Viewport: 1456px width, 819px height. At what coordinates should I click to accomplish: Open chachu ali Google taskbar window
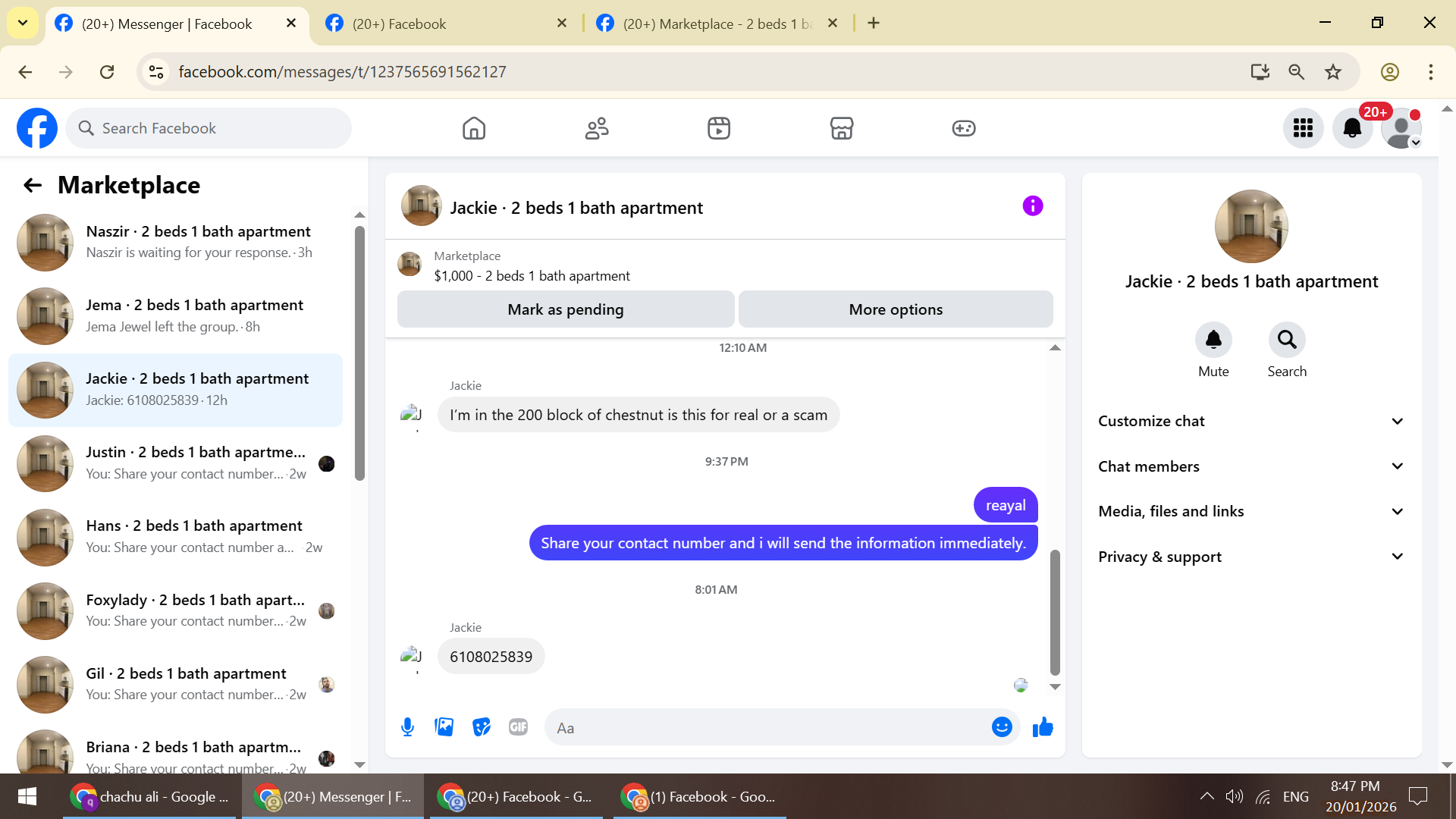pos(150,796)
